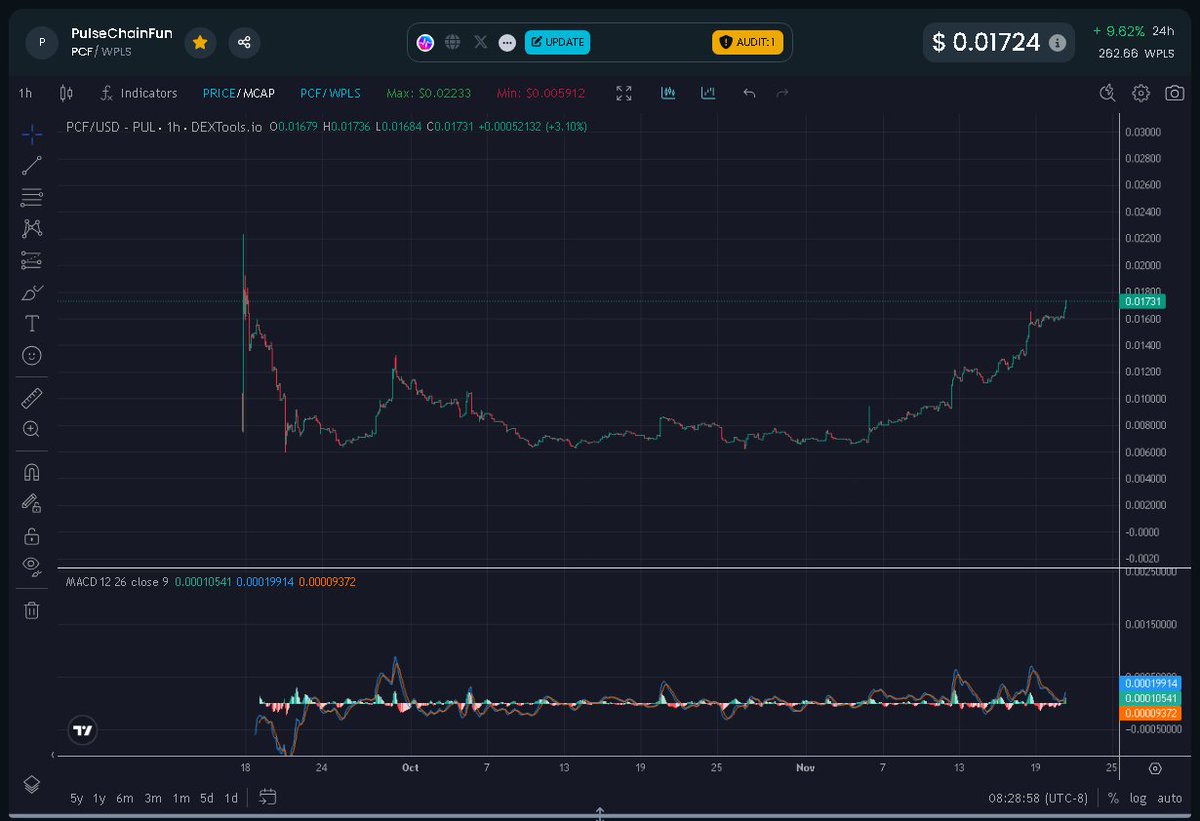The image size is (1200, 821).
Task: Toggle percent scale on price axis
Action: pyautogui.click(x=1113, y=798)
